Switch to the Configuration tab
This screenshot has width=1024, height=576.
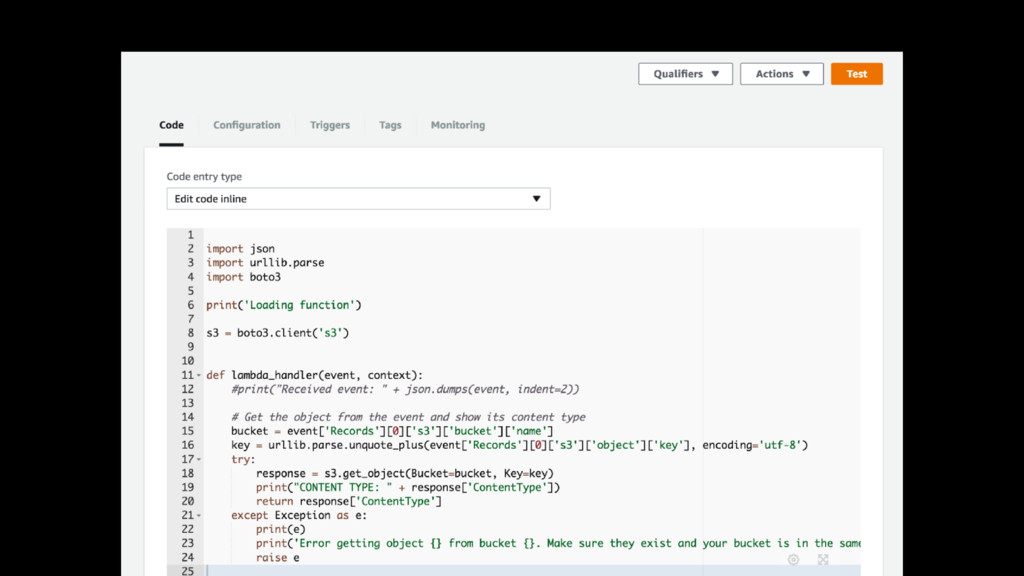(246, 125)
